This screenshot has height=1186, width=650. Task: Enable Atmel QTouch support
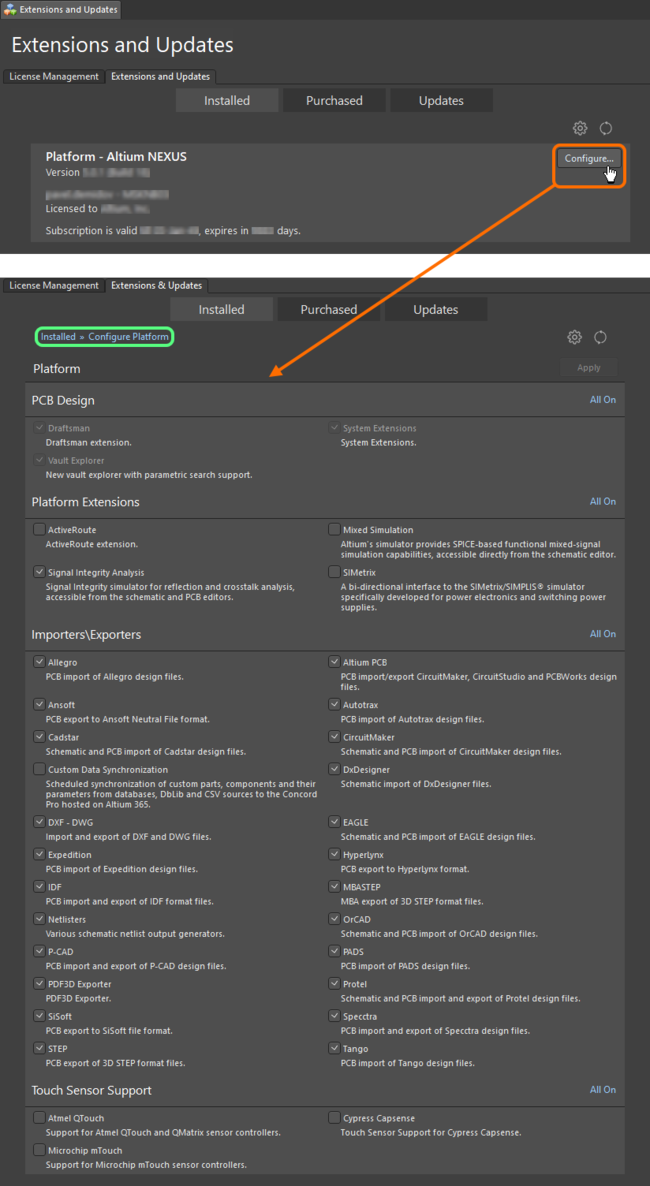(38, 1118)
